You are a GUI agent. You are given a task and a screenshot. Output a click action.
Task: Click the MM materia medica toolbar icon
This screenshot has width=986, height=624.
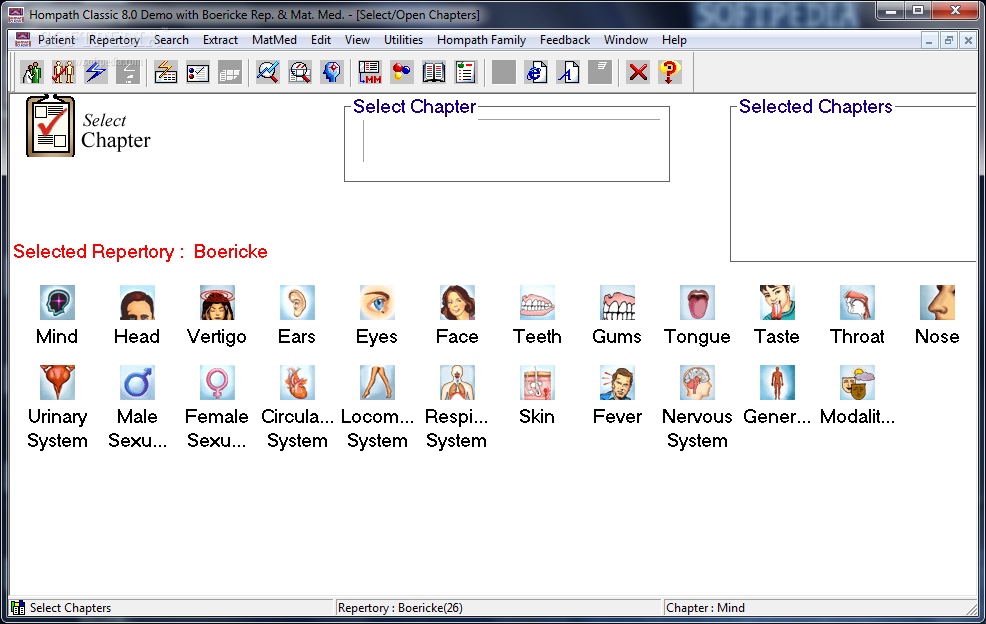[370, 72]
